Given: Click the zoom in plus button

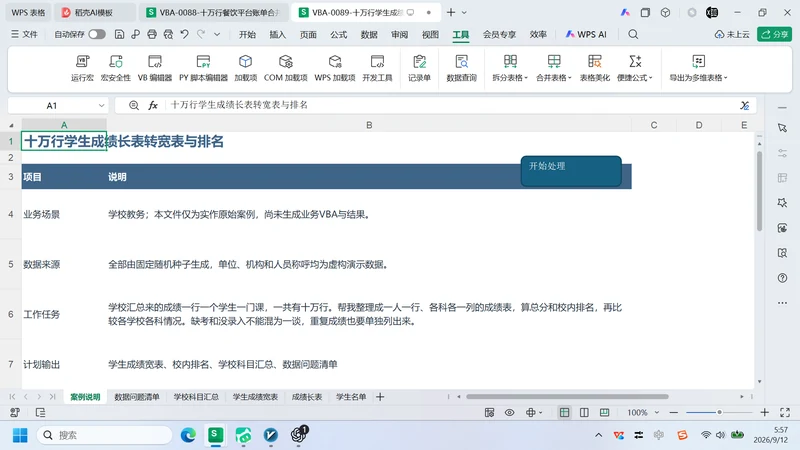Looking at the screenshot, I should 764,412.
